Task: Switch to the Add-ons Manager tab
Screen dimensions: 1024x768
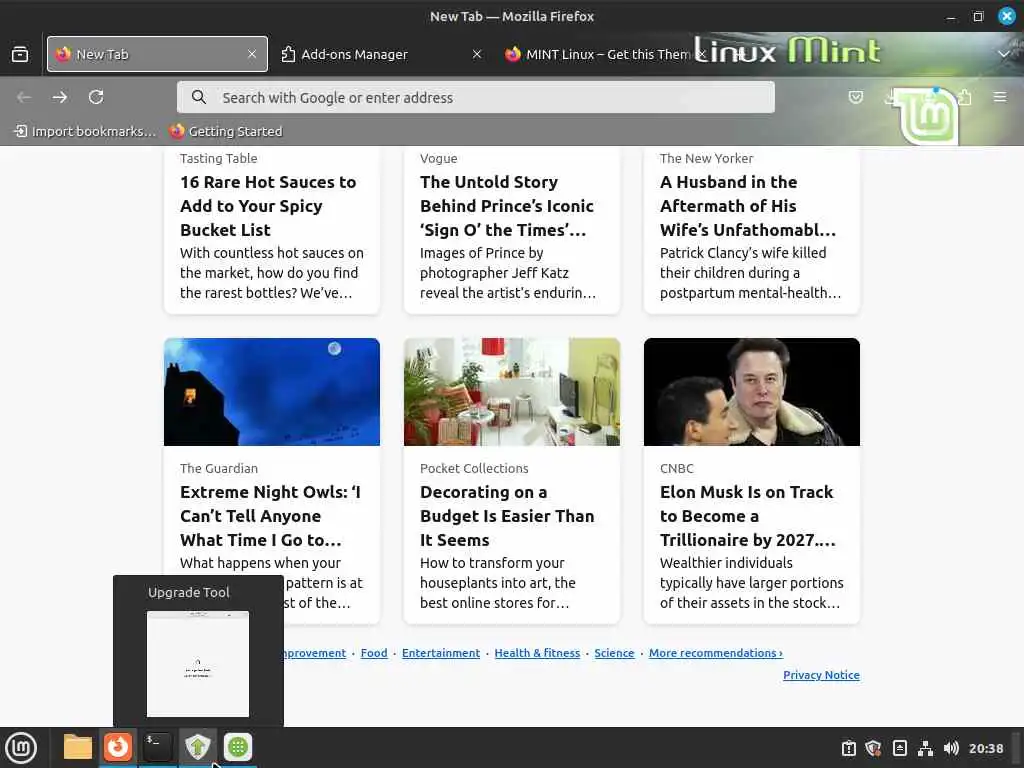Action: tap(382, 54)
